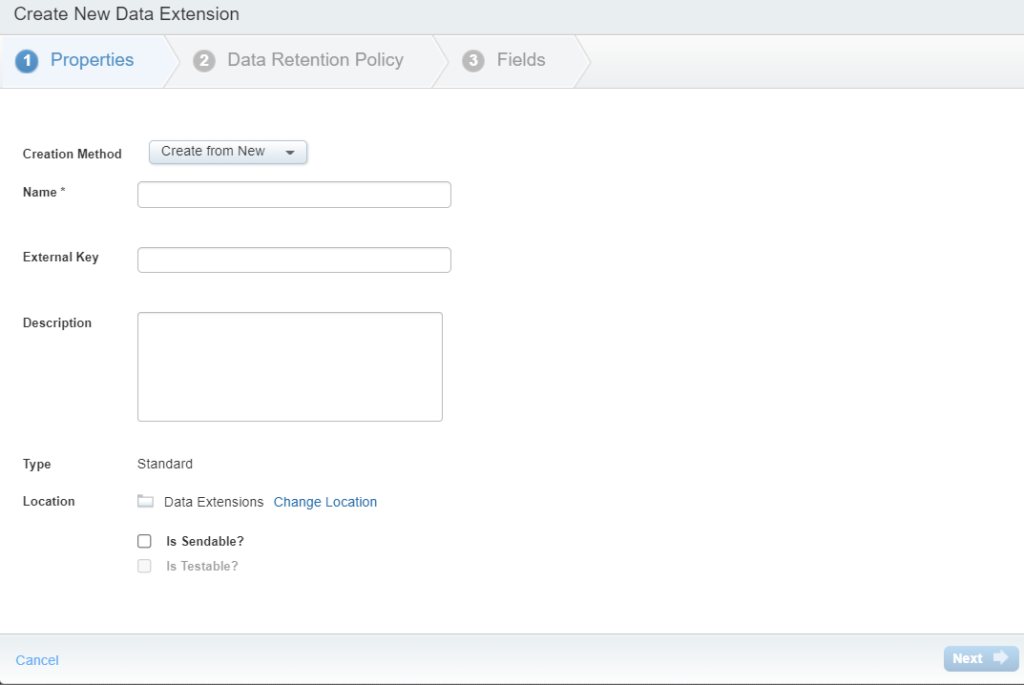
Task: Click the dropdown arrow on Create from New
Action: tap(291, 152)
